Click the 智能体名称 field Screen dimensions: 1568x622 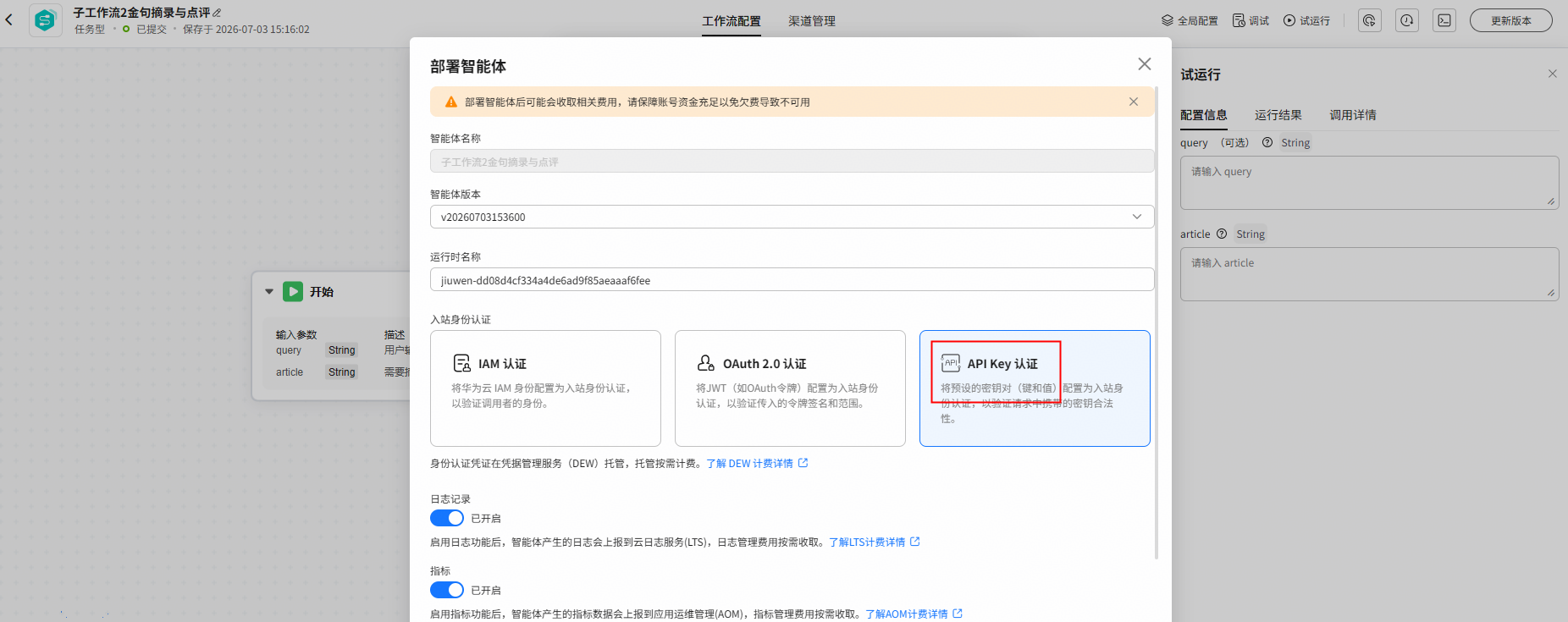point(792,162)
